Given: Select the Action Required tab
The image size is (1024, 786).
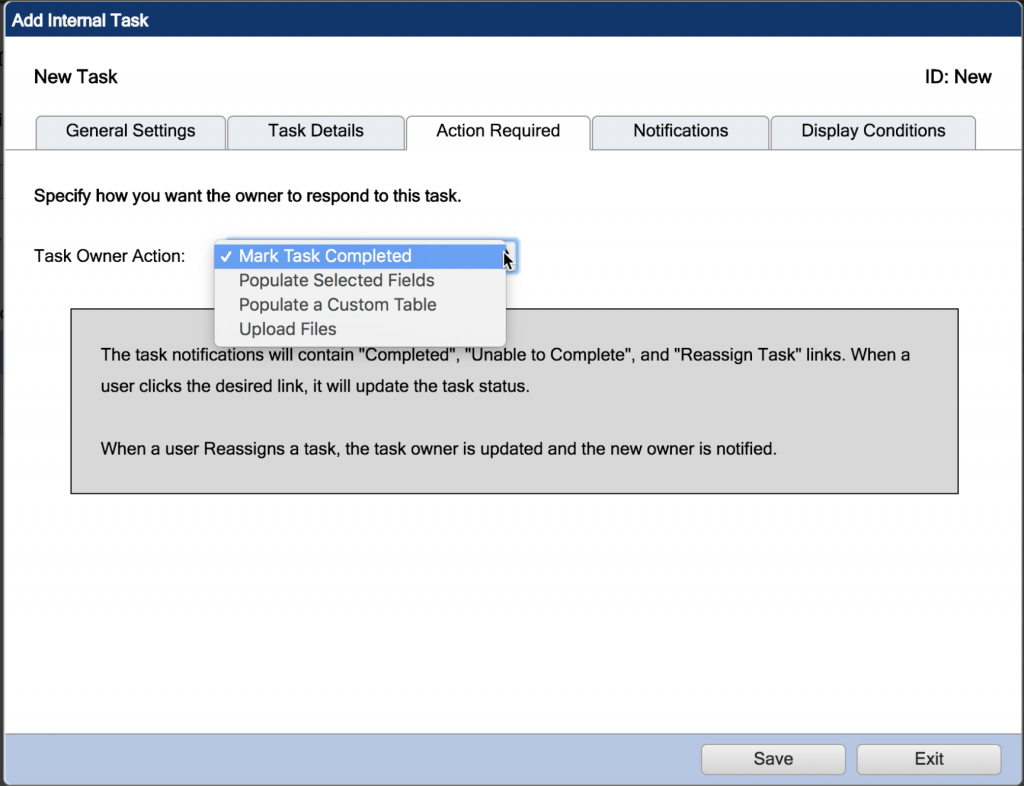Looking at the screenshot, I should click(497, 131).
